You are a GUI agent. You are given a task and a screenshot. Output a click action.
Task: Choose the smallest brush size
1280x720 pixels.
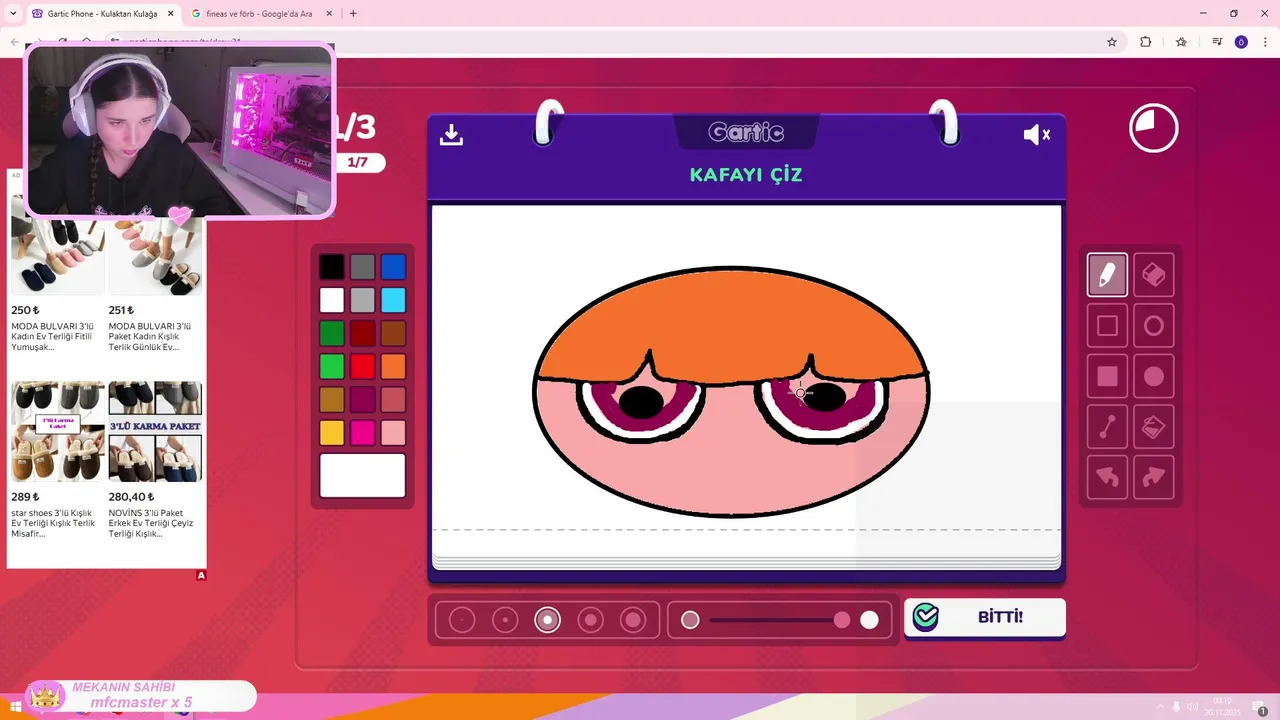coord(462,620)
